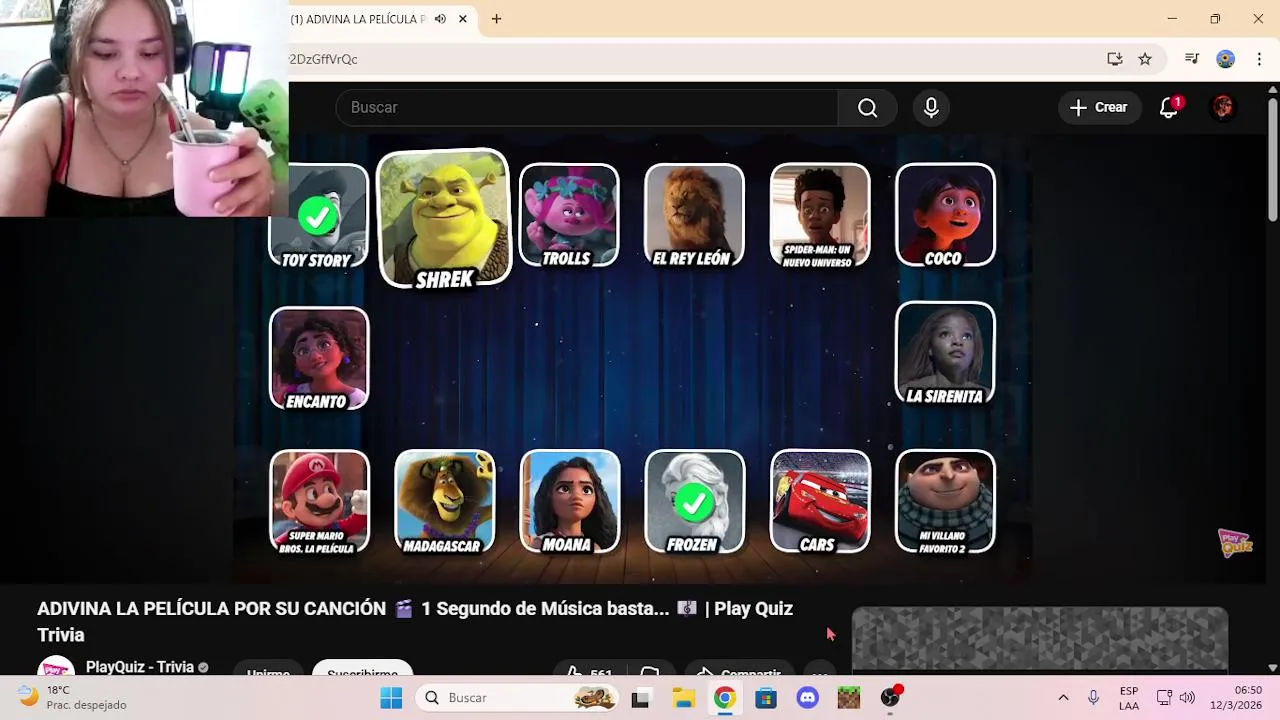The width and height of the screenshot is (1280, 720).
Task: Click the Mi Villano Favorito 2 card
Action: click(x=945, y=501)
